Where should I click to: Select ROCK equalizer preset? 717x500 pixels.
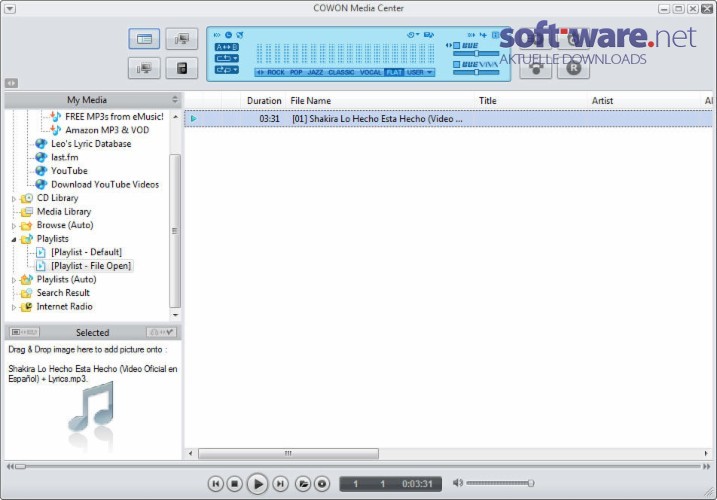[276, 72]
